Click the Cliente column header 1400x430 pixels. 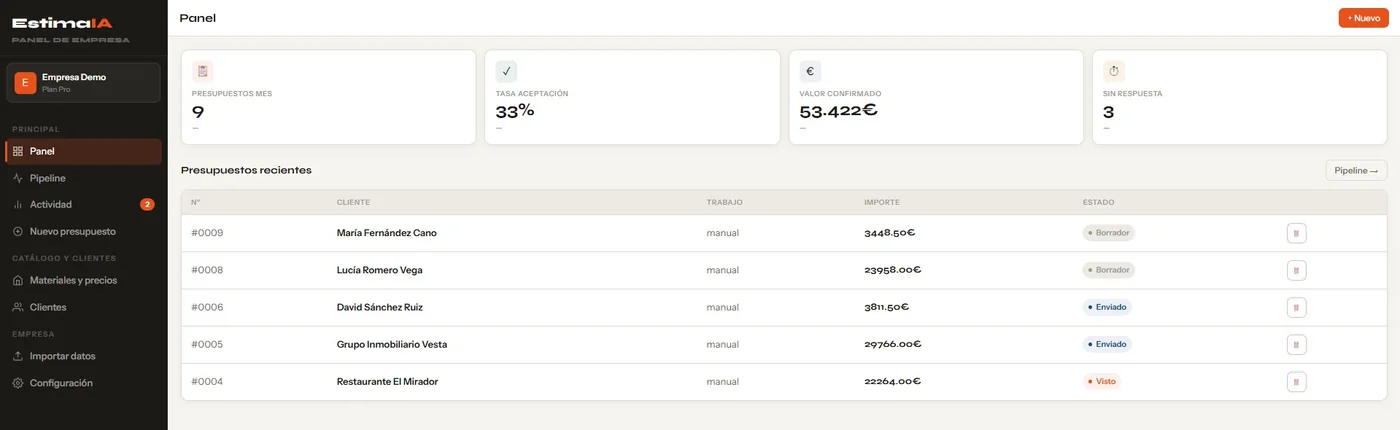[x=353, y=202]
